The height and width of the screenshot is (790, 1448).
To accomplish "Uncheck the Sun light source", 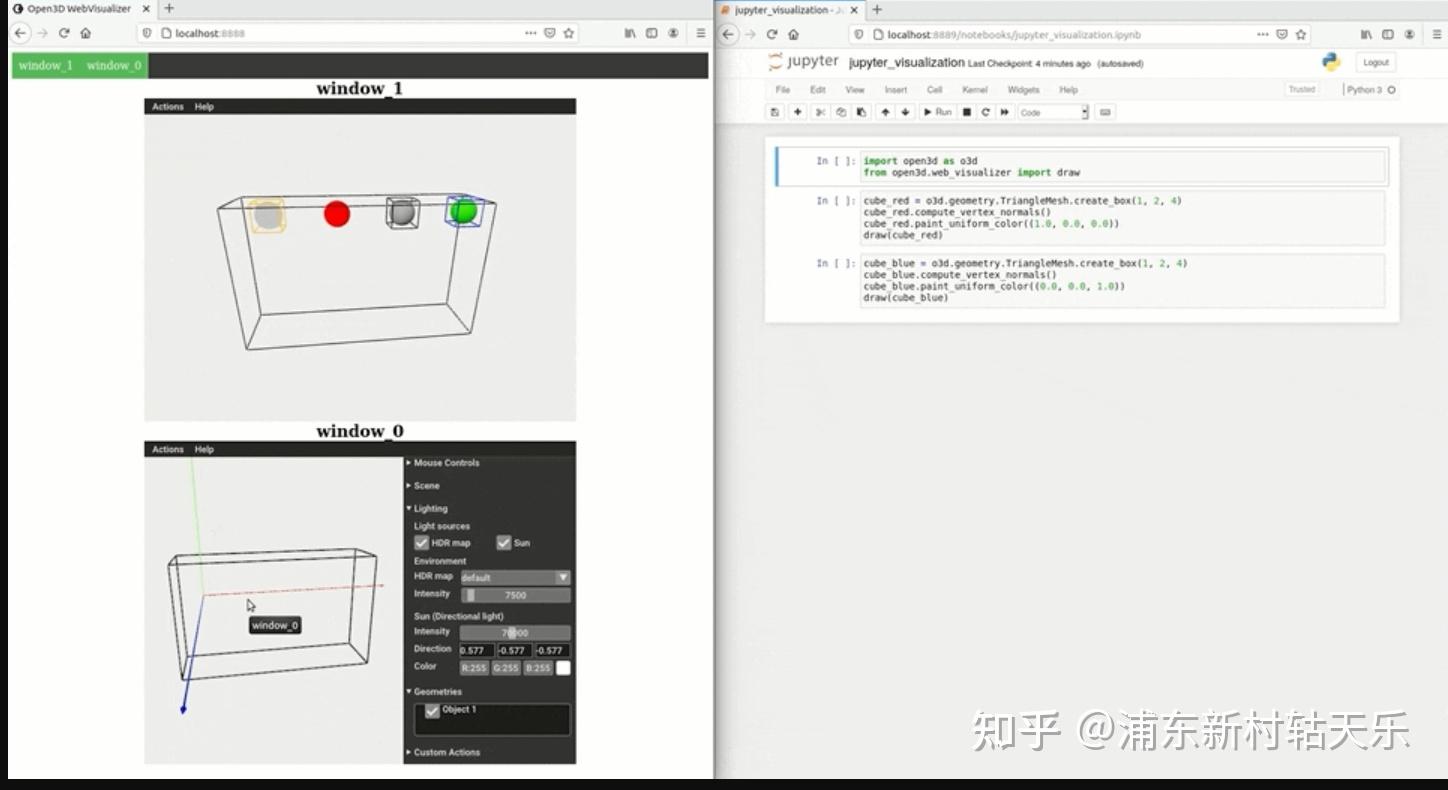I will (505, 542).
